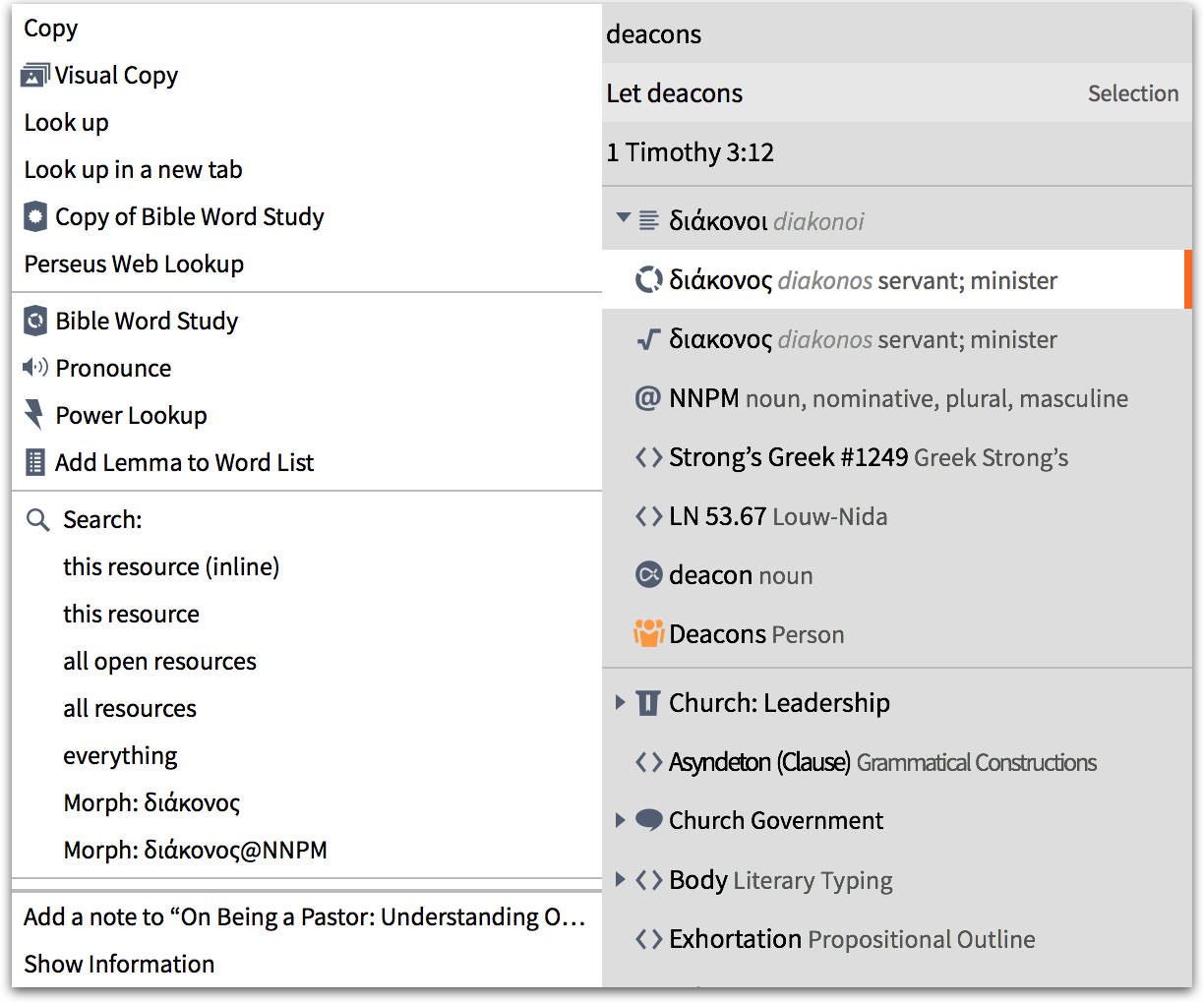Search all open resources
1204x1003 pixels.
[x=159, y=661]
